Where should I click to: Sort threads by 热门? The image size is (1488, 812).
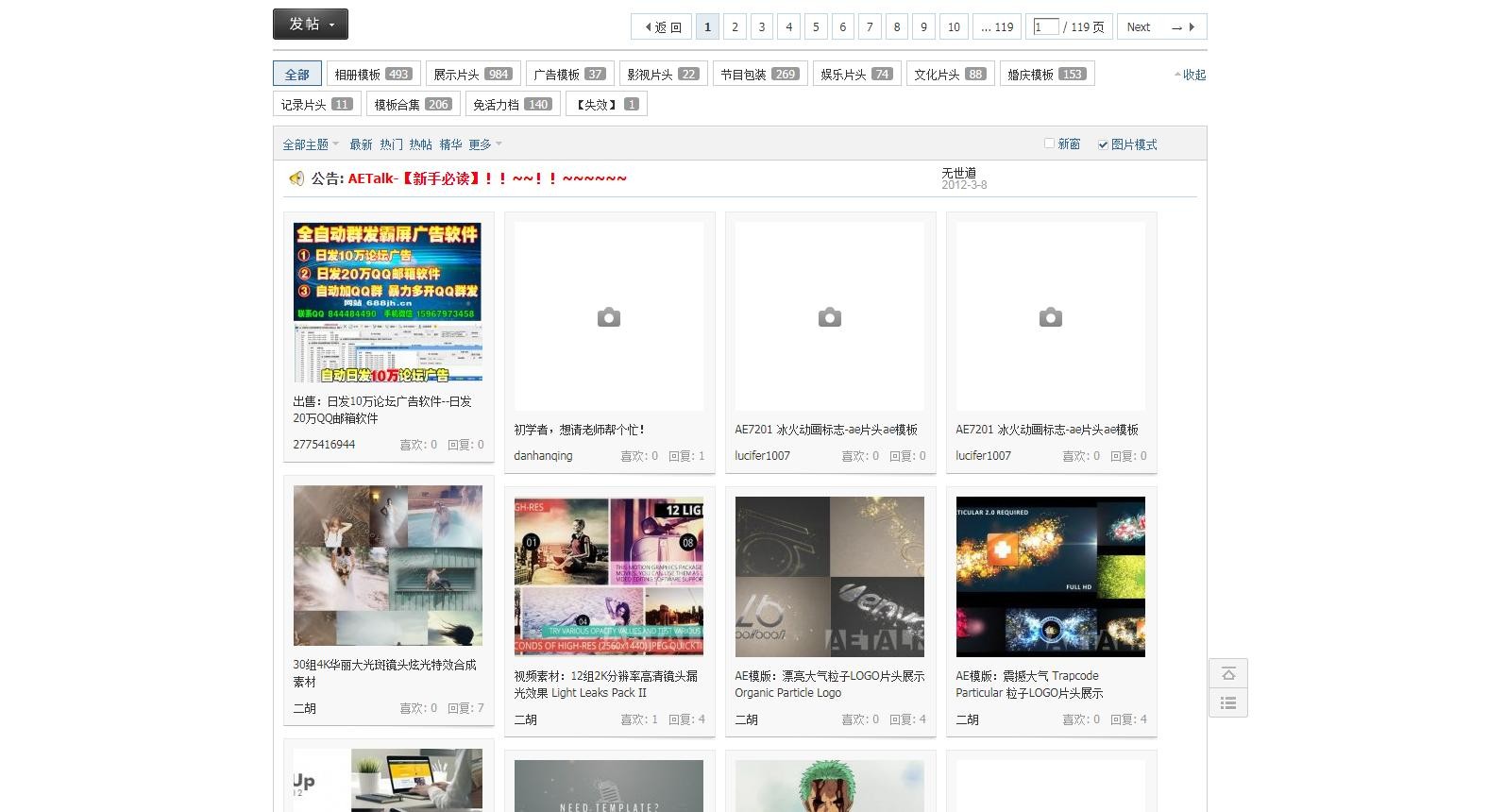coord(391,144)
